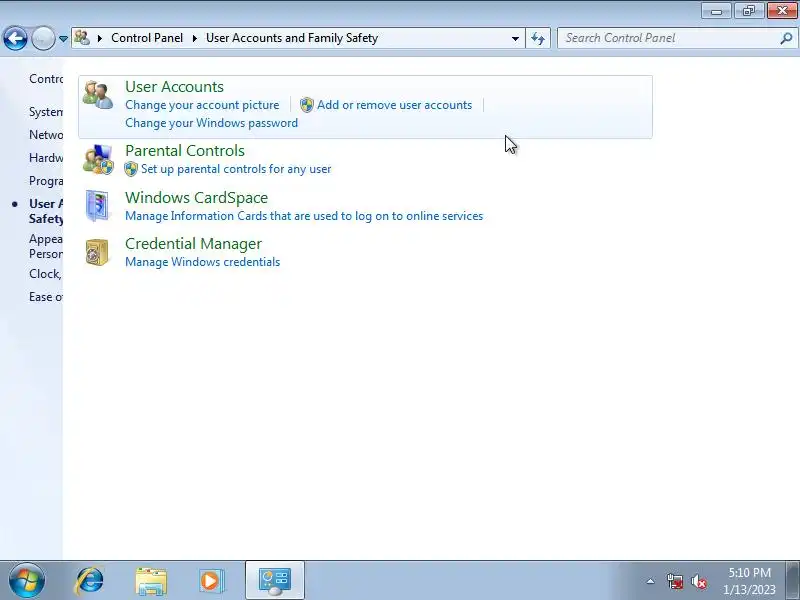Select Control Panel in the breadcrumb
Screen dimensions: 800x600
[147, 38]
